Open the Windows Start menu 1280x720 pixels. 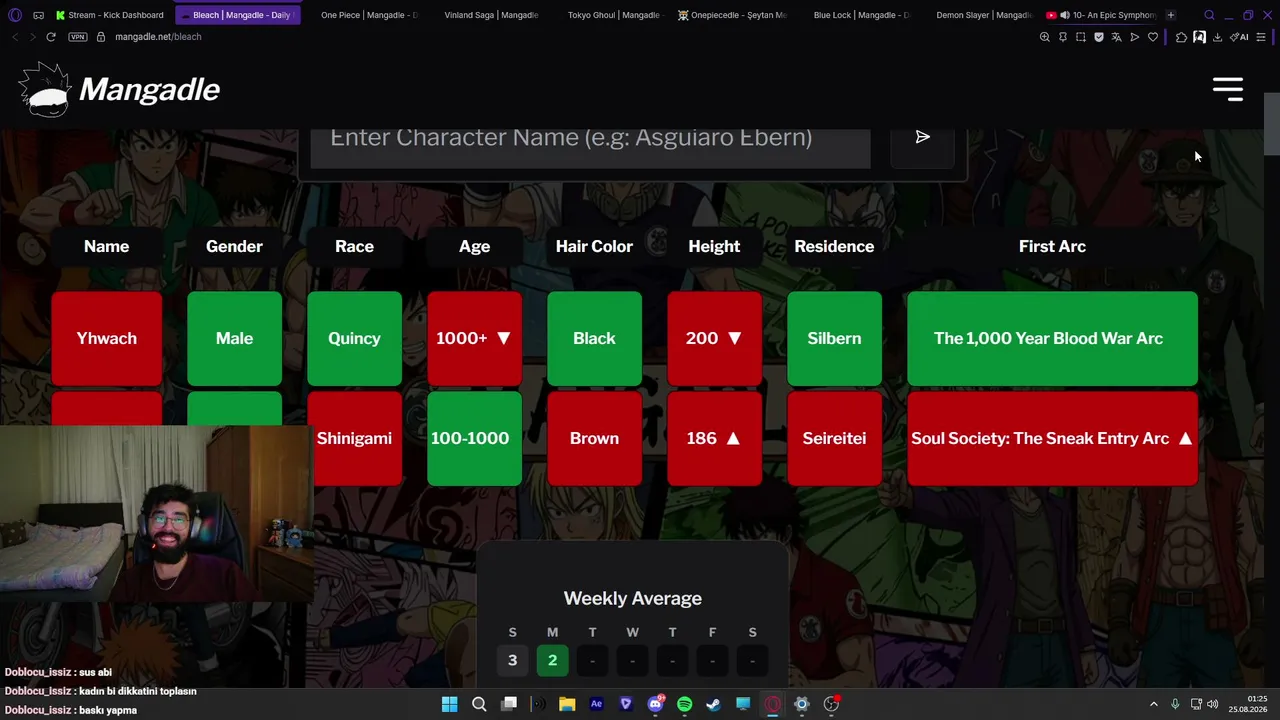click(x=449, y=704)
